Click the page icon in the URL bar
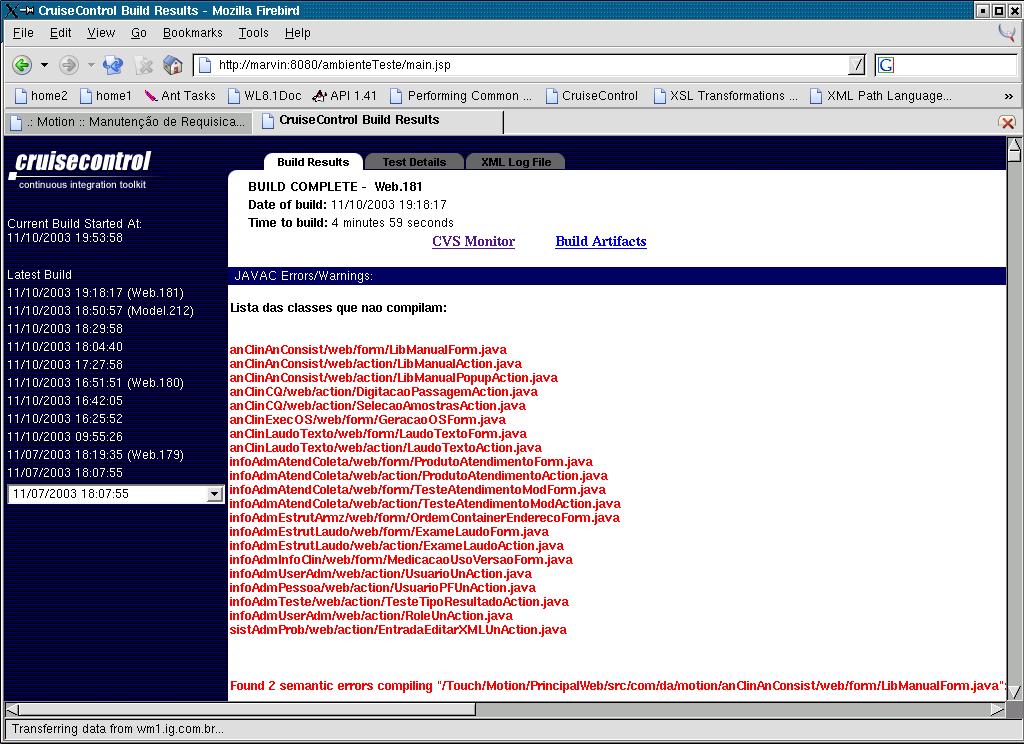This screenshot has height=744, width=1024. click(x=205, y=65)
